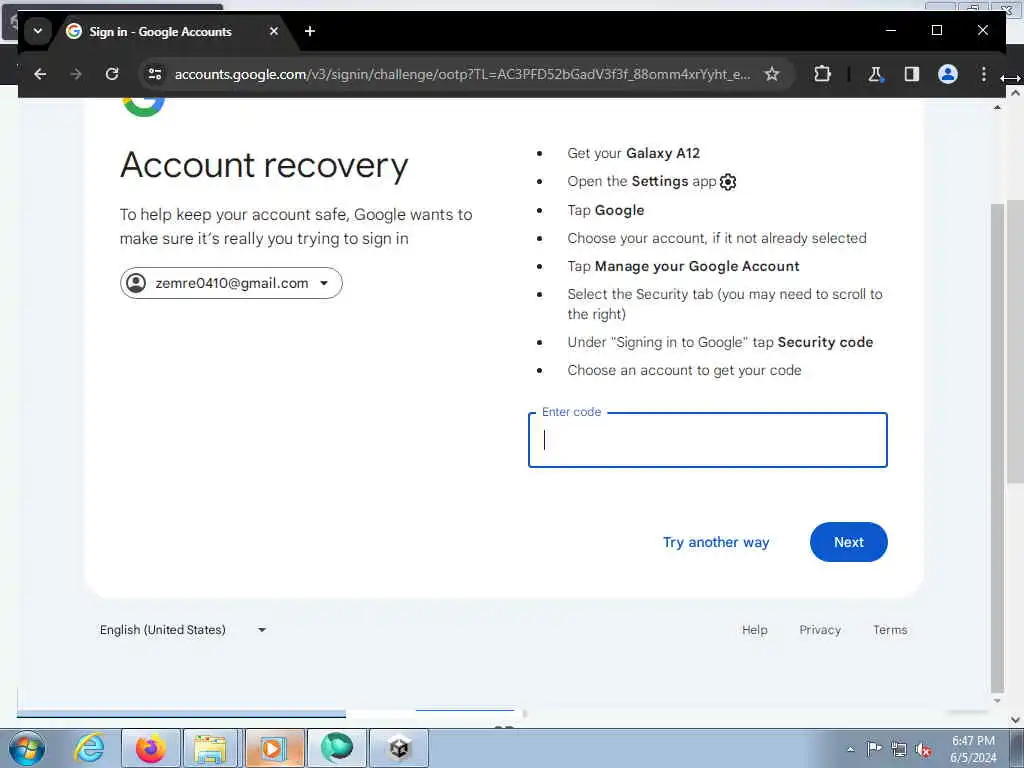This screenshot has height=768, width=1024.
Task: Open a new browser tab
Action: coord(310,31)
